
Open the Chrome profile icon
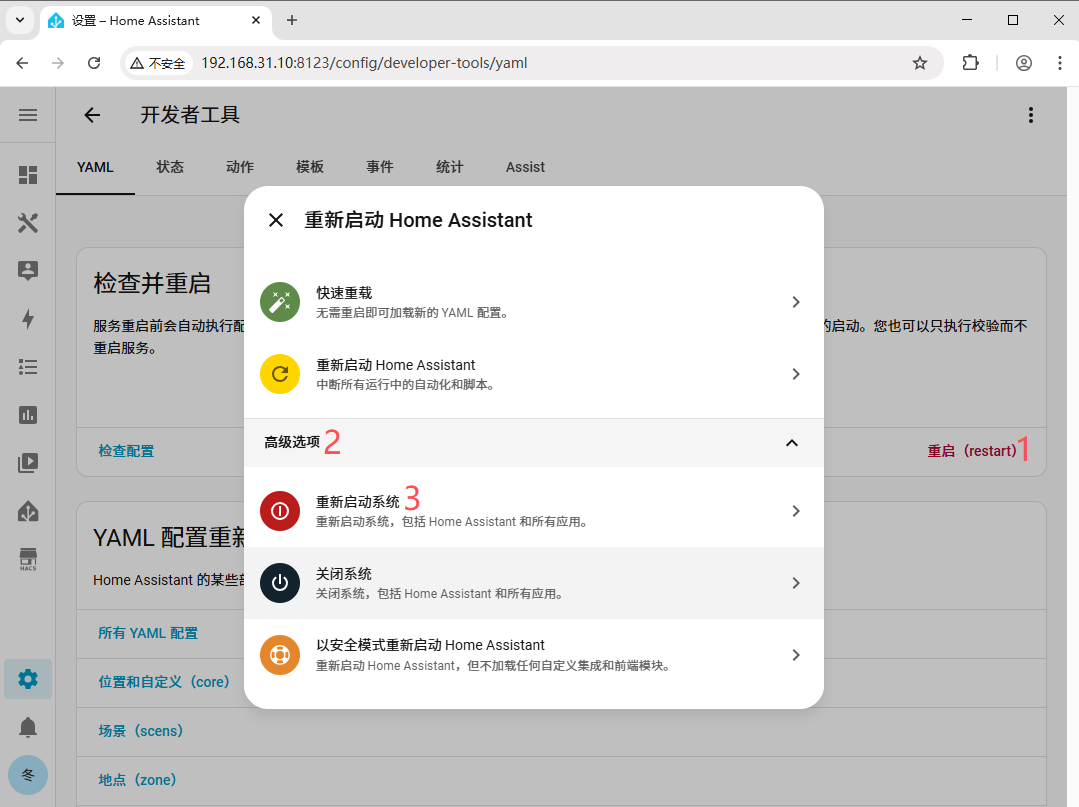click(1024, 63)
